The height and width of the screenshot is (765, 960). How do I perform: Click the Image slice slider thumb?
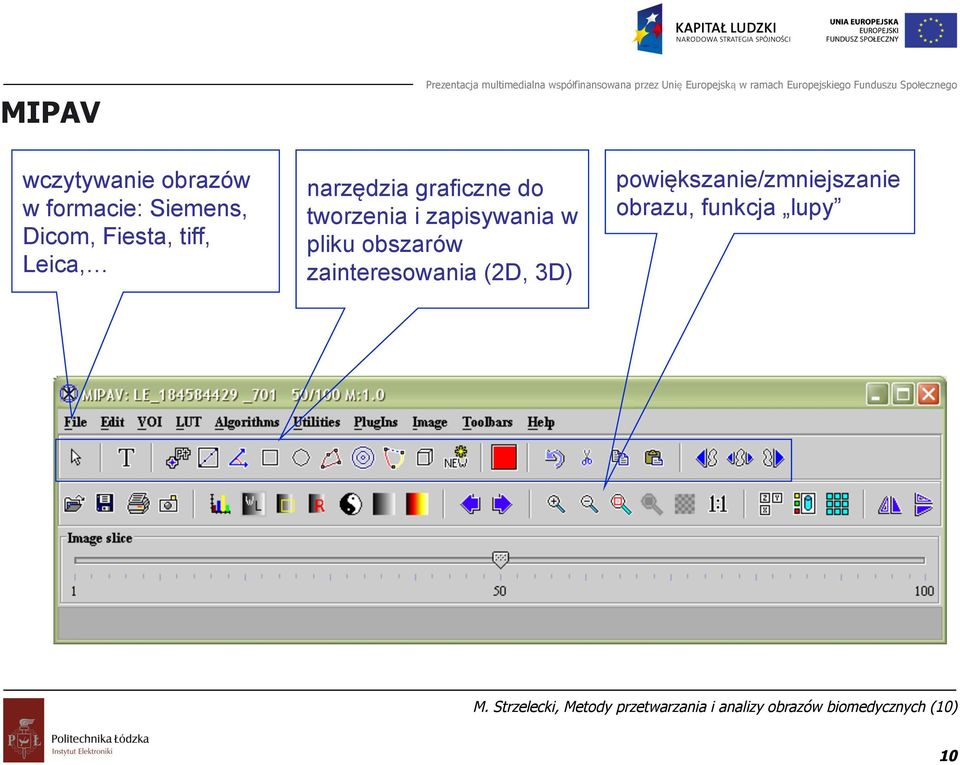(x=500, y=559)
